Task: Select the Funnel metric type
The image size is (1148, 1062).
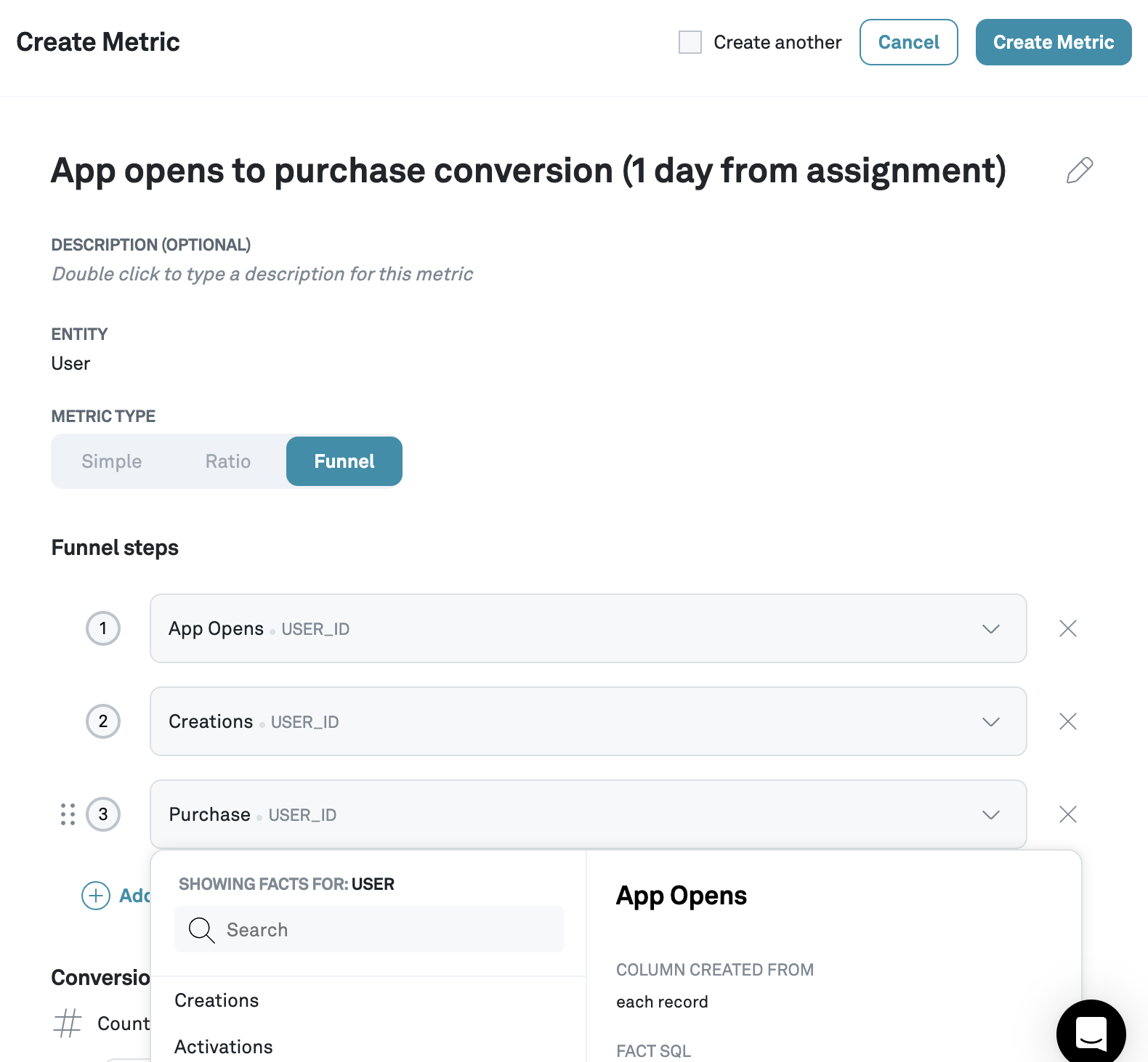Action: [344, 461]
